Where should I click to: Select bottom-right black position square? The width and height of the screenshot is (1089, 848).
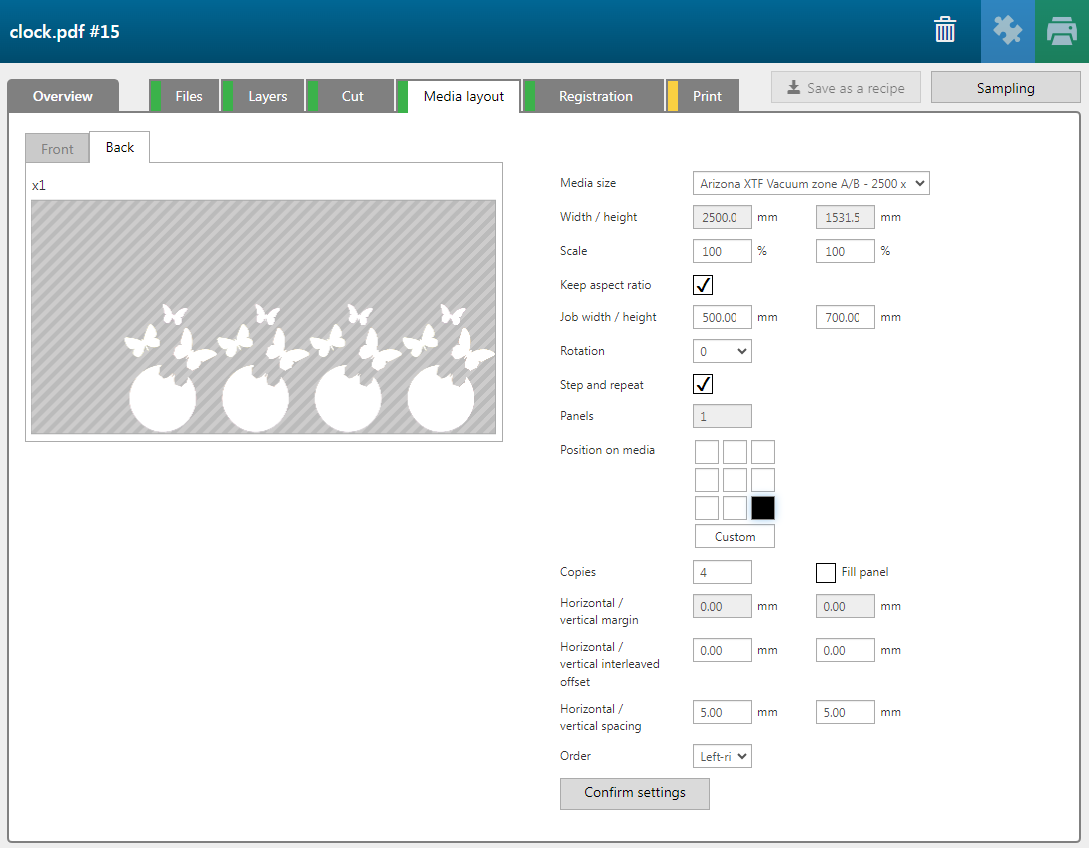[x=763, y=508]
